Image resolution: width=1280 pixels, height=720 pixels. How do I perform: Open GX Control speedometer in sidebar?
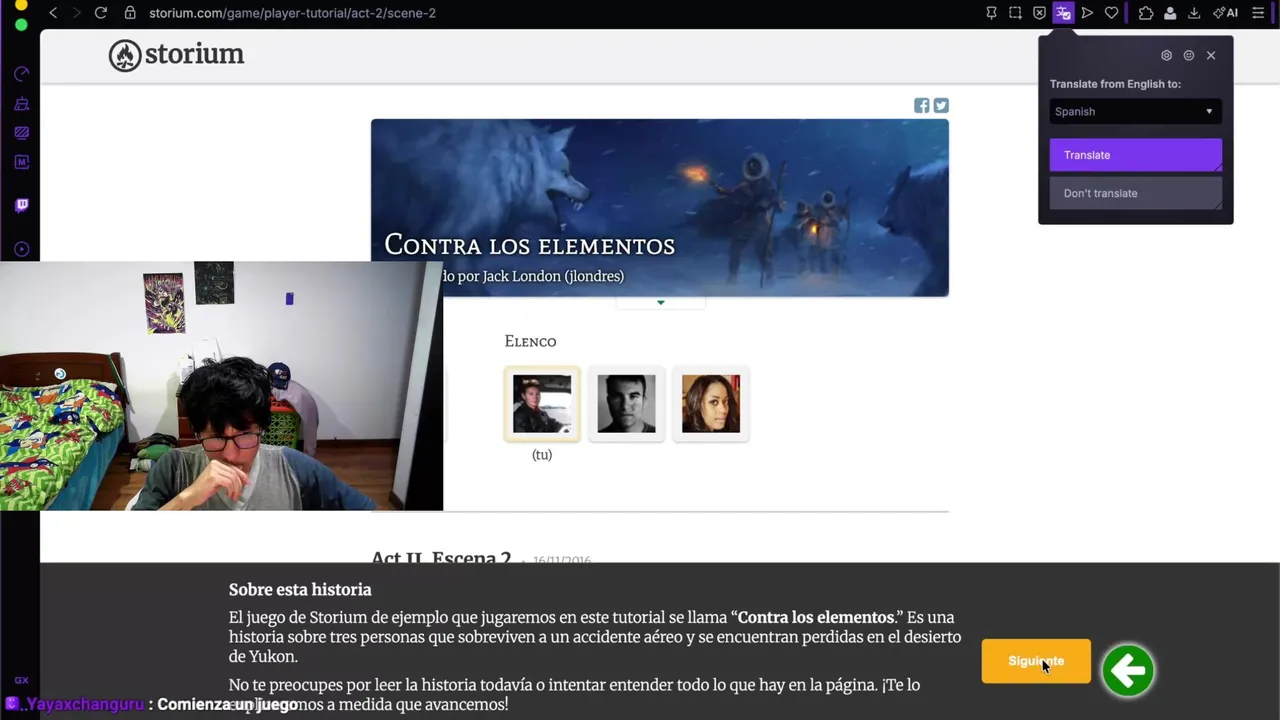click(21, 75)
